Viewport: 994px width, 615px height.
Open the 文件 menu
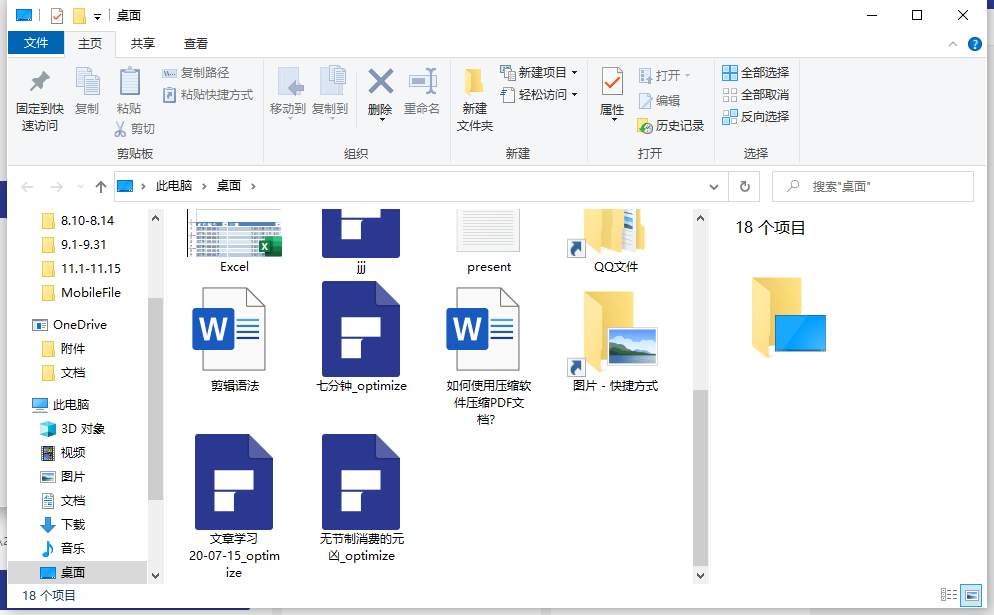pyautogui.click(x=36, y=43)
